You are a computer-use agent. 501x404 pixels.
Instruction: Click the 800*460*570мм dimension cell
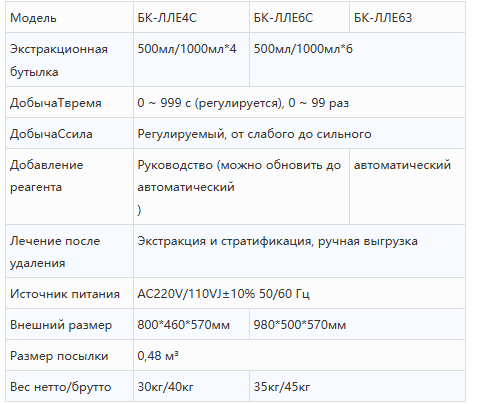191,324
